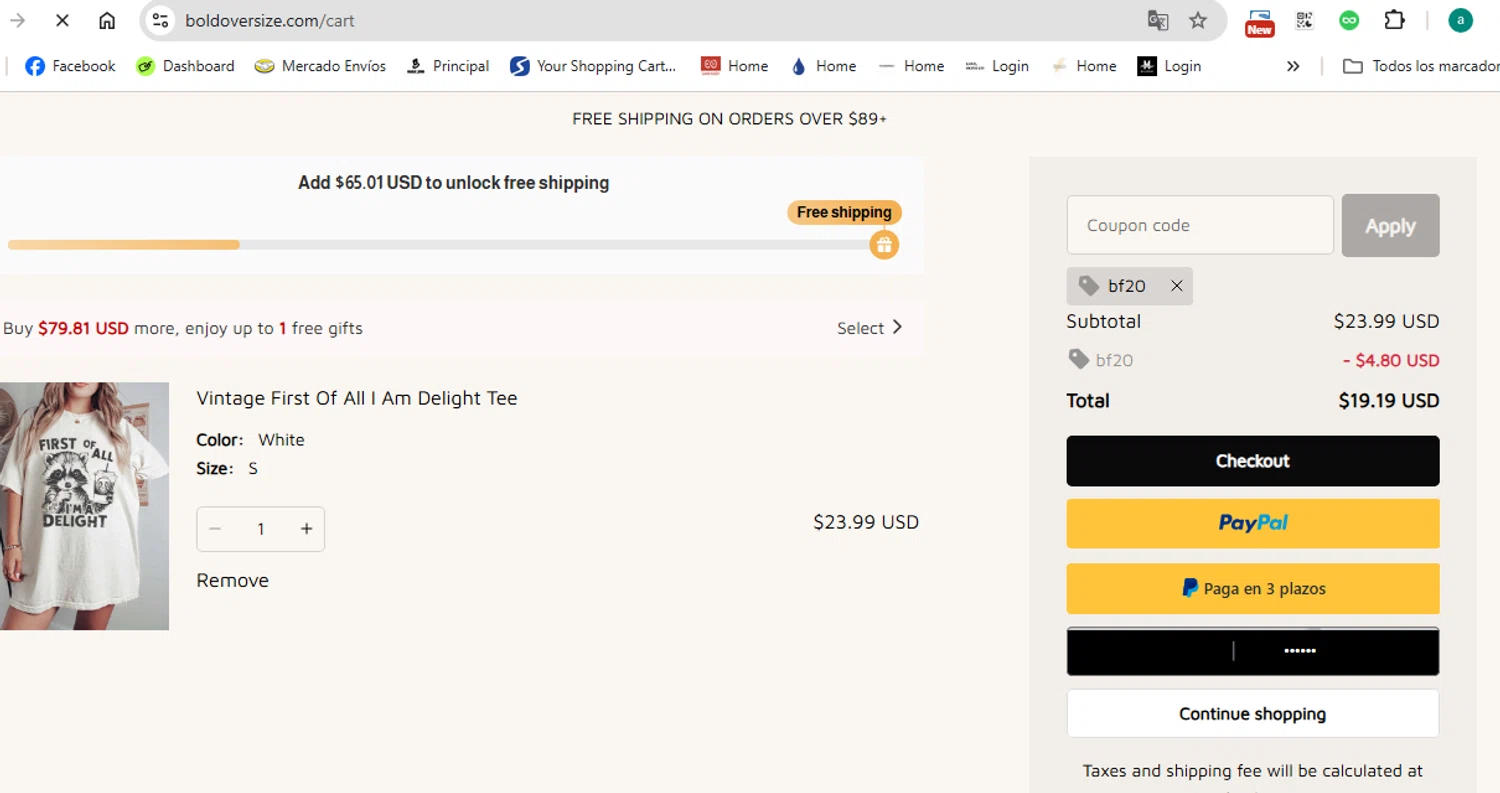This screenshot has height=793, width=1500.
Task: Click the quantity field showing 1
Action: coord(261,529)
